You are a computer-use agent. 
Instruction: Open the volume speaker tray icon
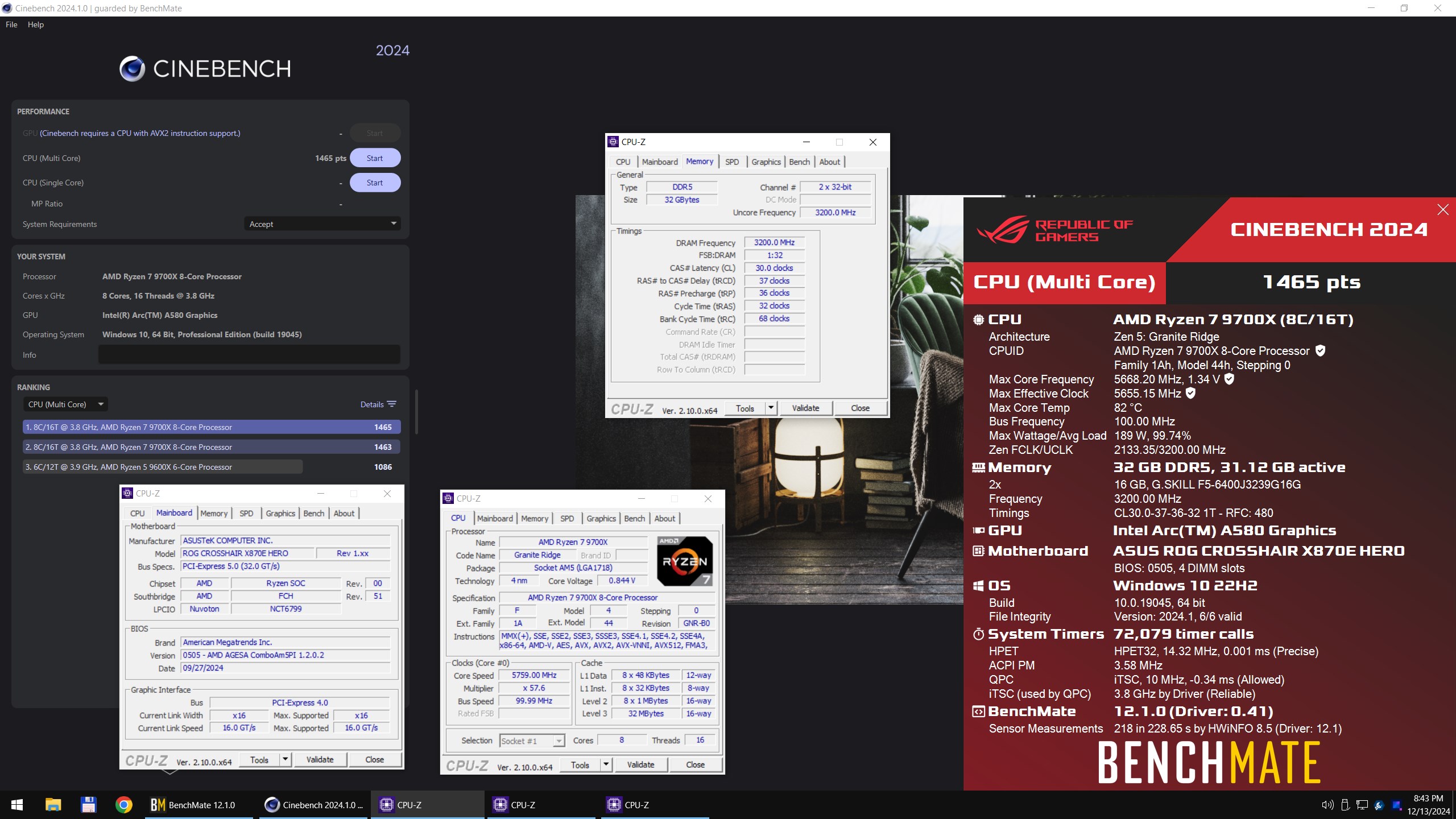tap(1327, 805)
